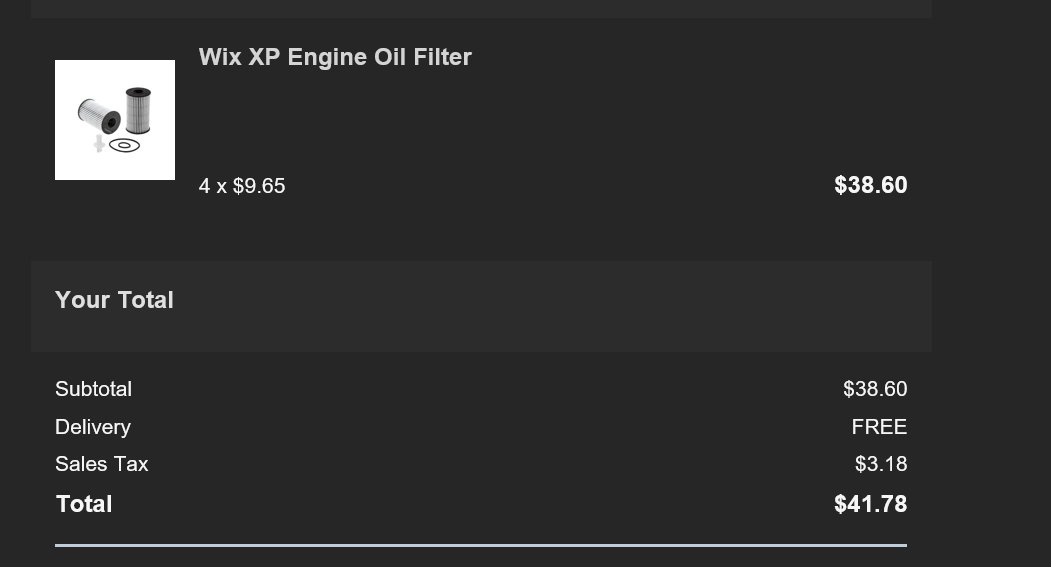Click the upright filter cartridge in product image
Image resolution: width=1051 pixels, height=567 pixels.
pos(138,110)
